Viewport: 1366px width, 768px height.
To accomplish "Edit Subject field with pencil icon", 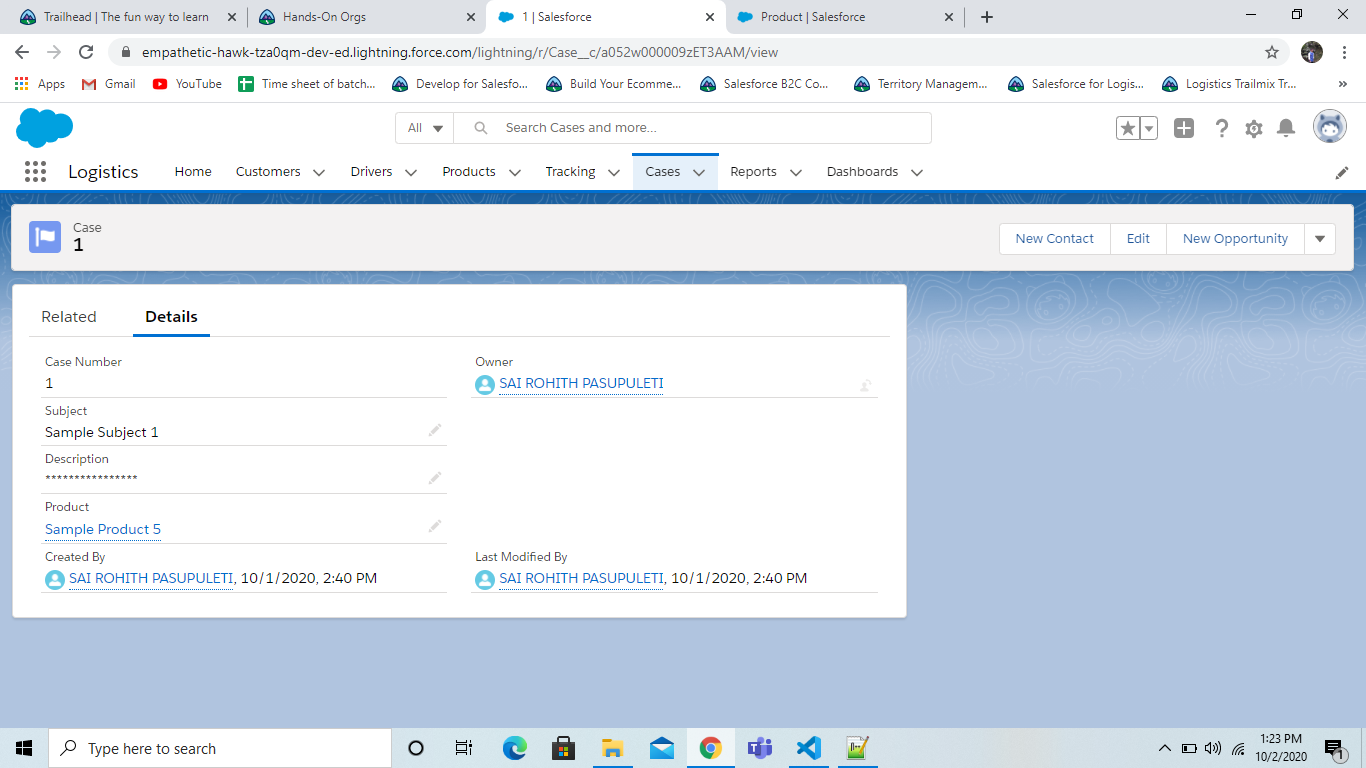I will (435, 430).
